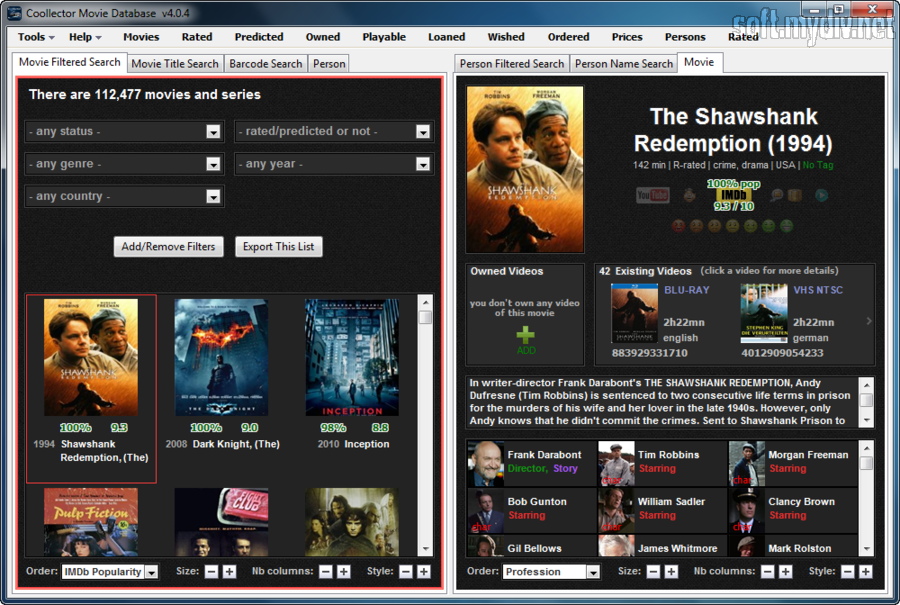Open the Help menu
This screenshot has width=900, height=605.
85,37
